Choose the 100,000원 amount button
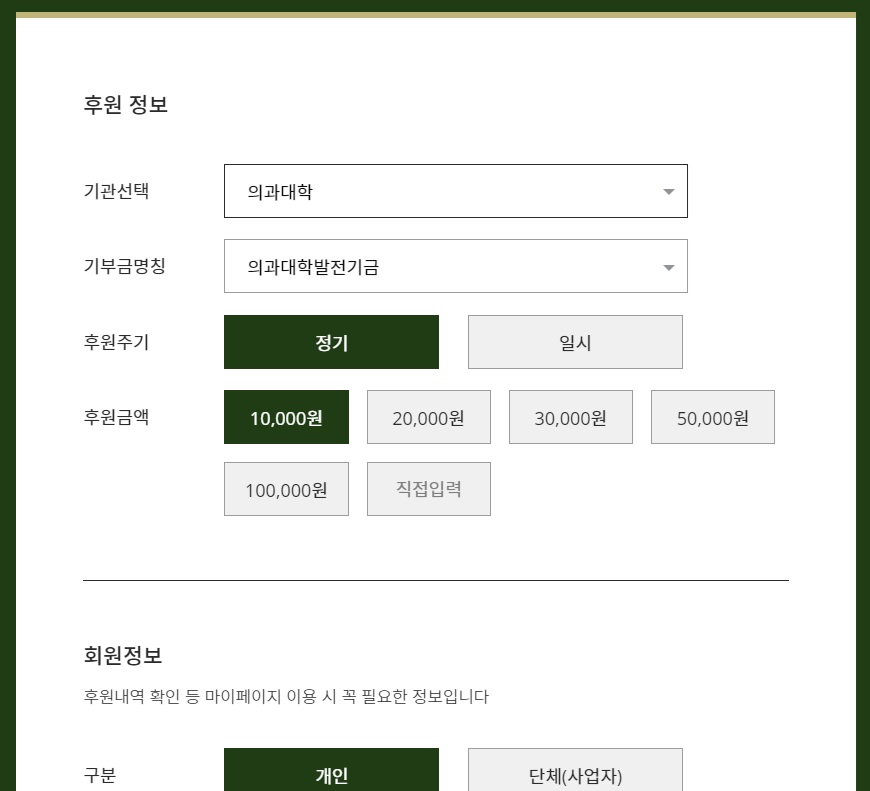870x791 pixels. coord(286,489)
